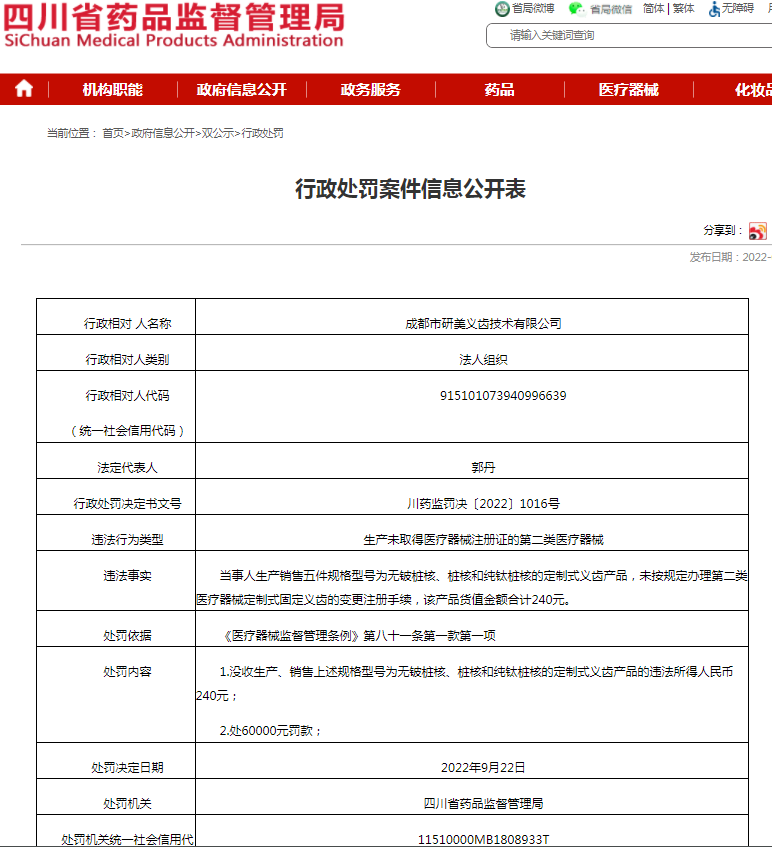Select the credit code 915101073940996639

coord(503,395)
